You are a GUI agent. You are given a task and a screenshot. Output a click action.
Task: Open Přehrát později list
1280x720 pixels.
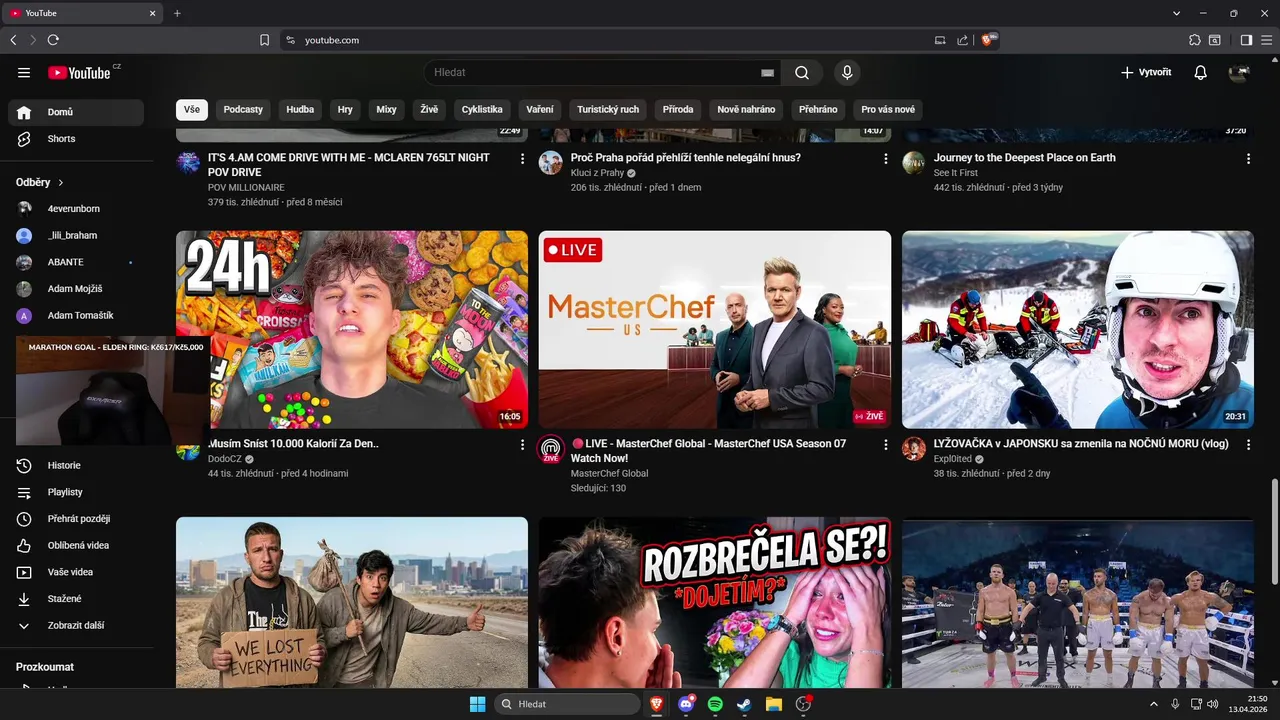(76, 519)
